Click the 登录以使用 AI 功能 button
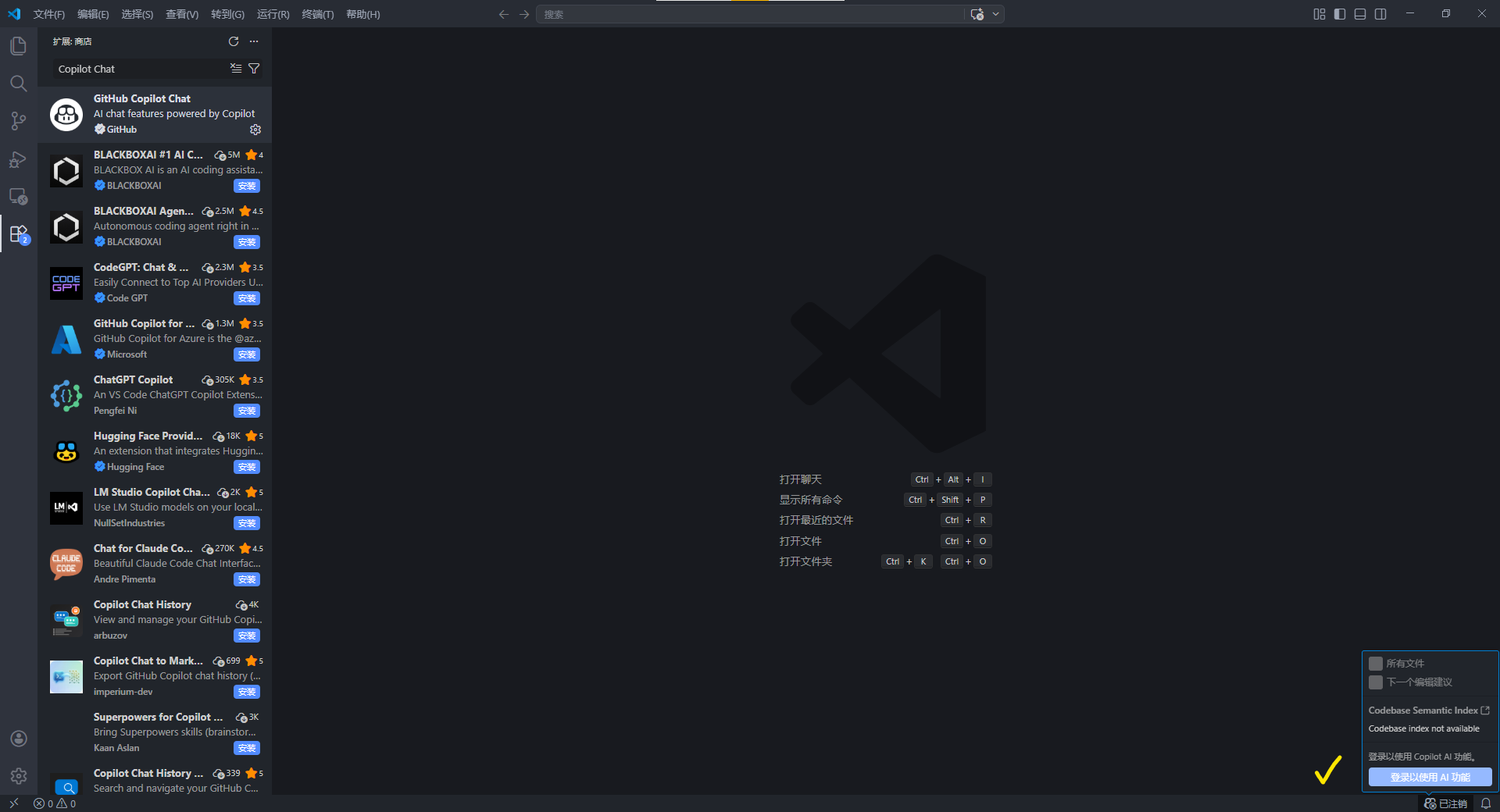Image resolution: width=1500 pixels, height=812 pixels. coord(1430,777)
